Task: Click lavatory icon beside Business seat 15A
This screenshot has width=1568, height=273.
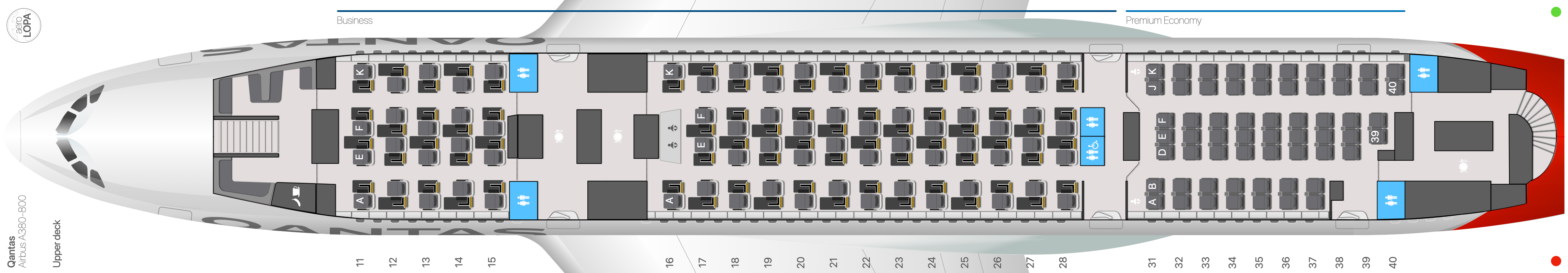Action: click(523, 199)
